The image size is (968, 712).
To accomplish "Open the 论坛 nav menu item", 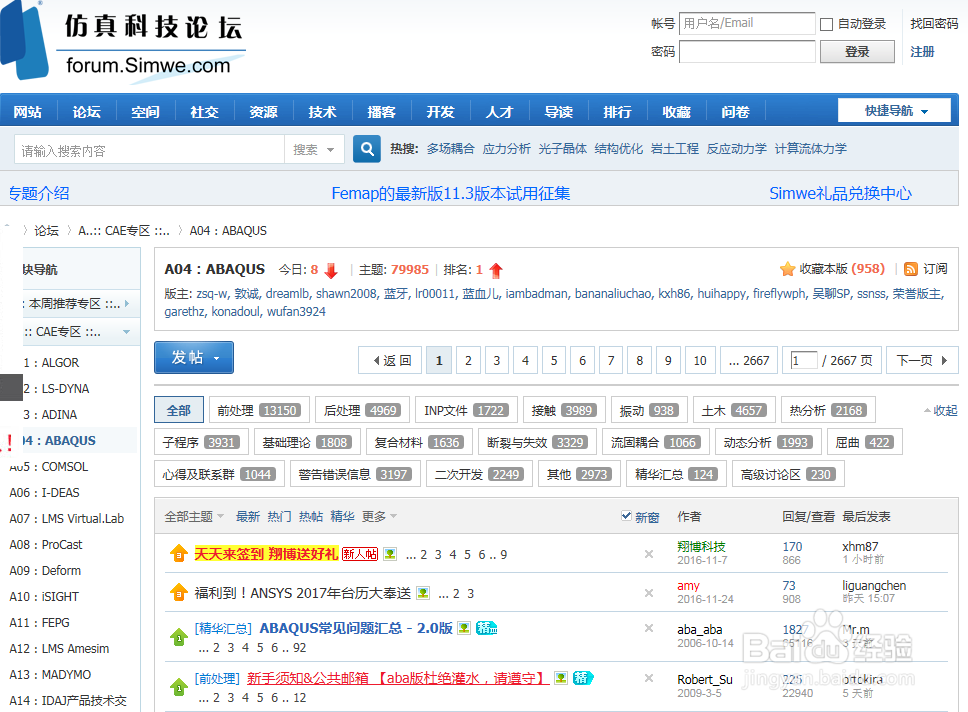I will (x=86, y=112).
